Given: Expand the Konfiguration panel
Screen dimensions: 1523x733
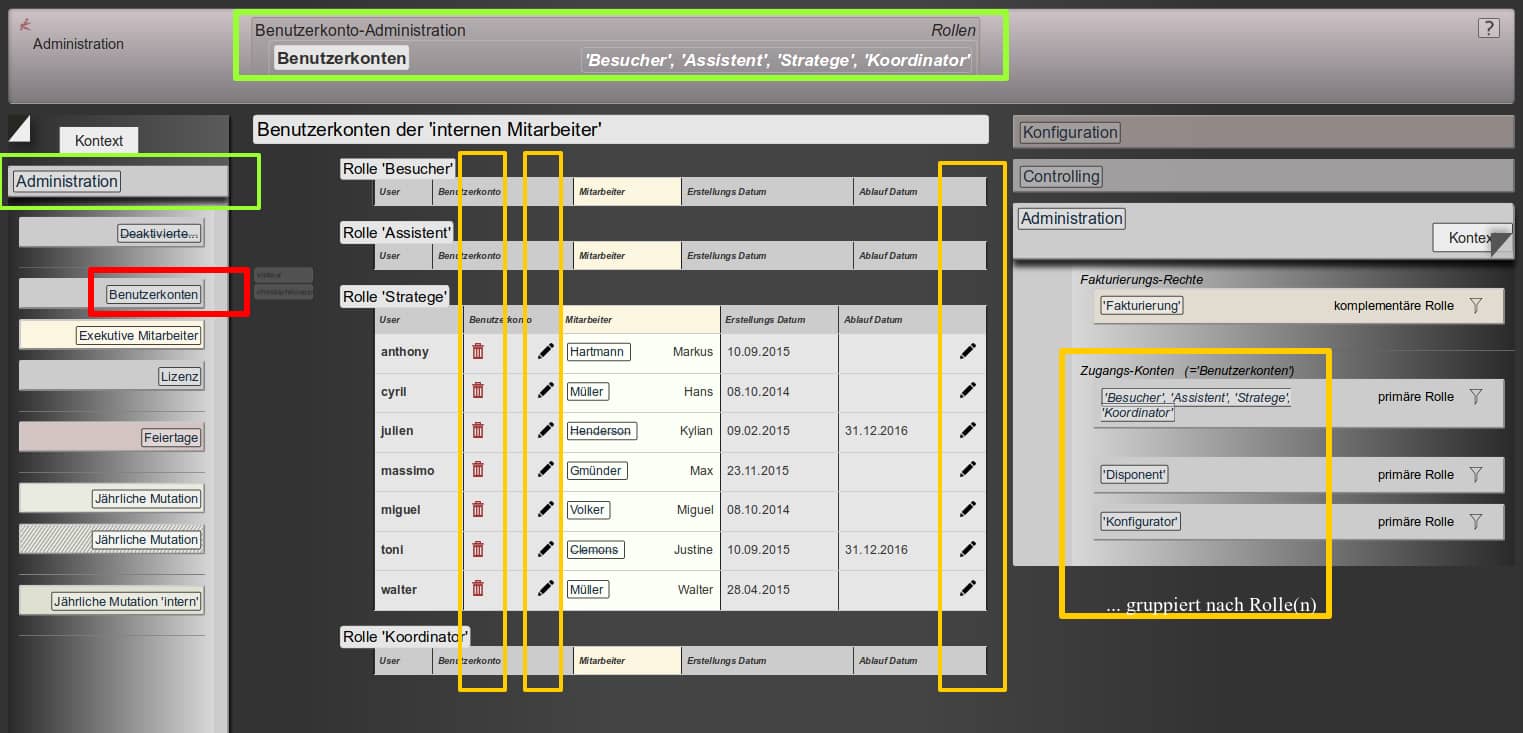Looking at the screenshot, I should tap(1070, 132).
